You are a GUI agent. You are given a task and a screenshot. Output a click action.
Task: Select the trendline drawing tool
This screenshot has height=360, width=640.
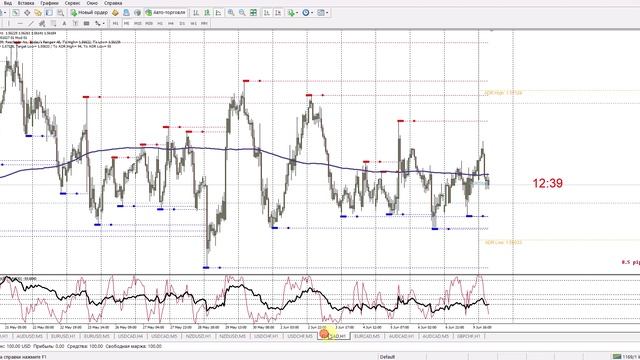[31, 24]
